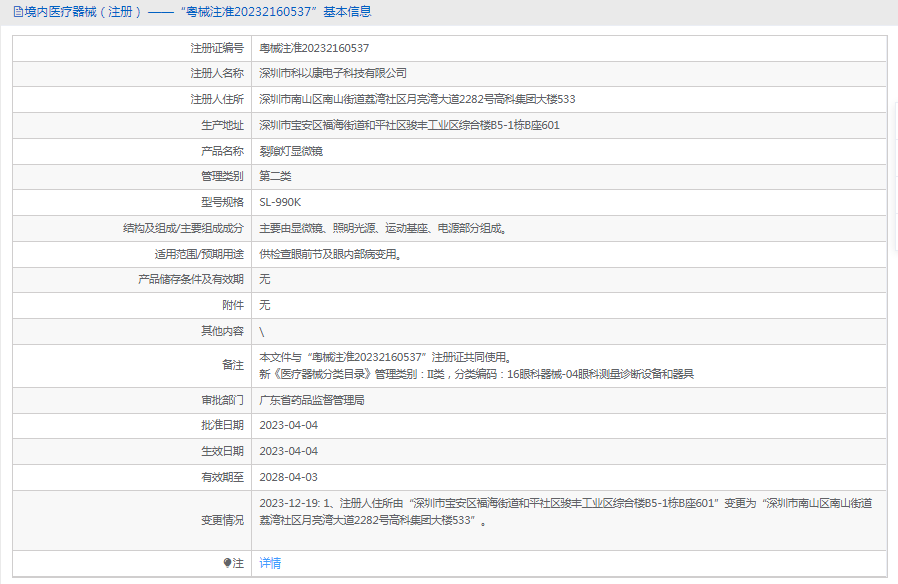Click the 批准日期 label
The width and height of the screenshot is (898, 584).
coord(222,425)
